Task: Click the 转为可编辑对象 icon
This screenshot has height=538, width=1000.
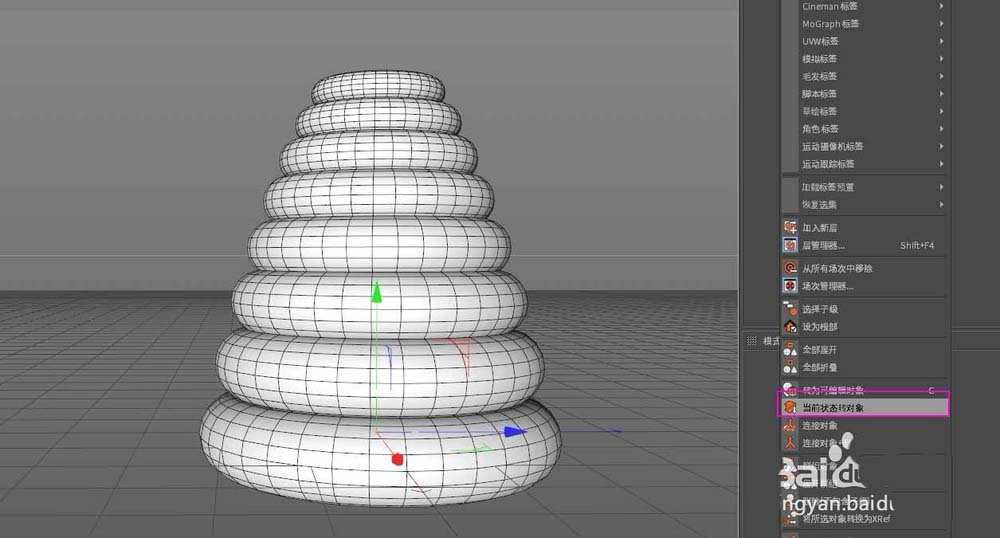Action: 790,389
